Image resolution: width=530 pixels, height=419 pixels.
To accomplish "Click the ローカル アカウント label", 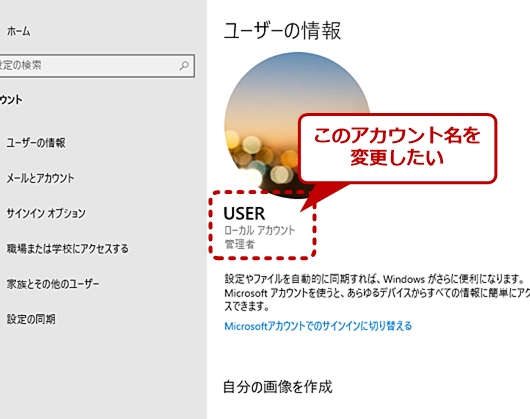I will [x=260, y=230].
